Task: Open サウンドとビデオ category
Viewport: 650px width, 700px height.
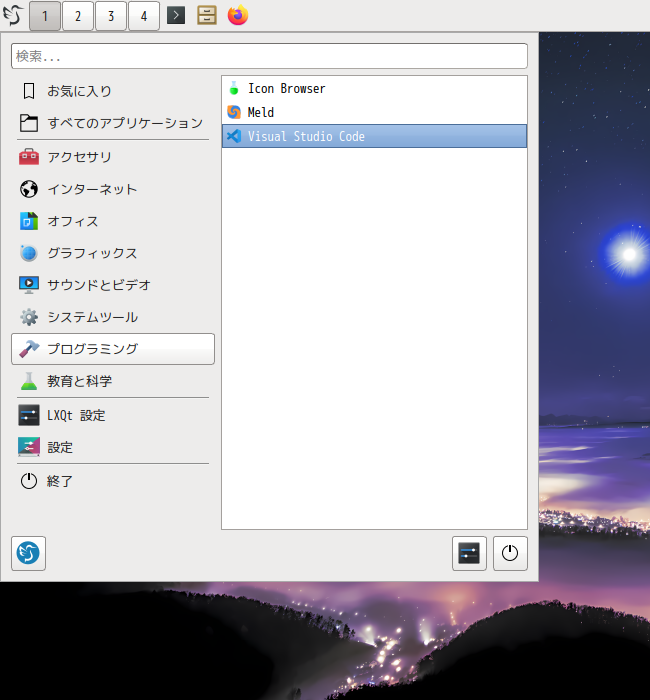Action: tap(112, 285)
